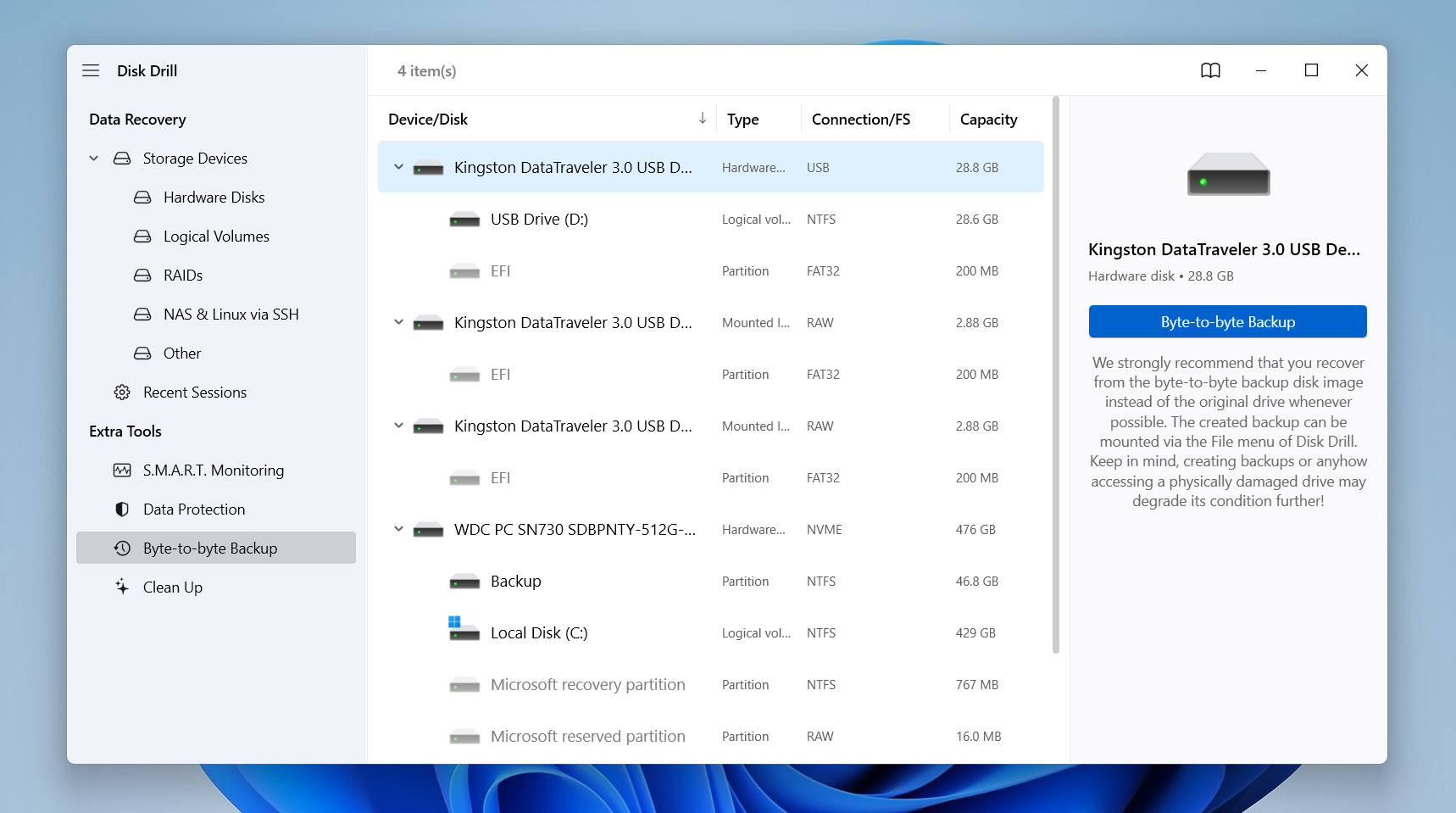This screenshot has width=1456, height=813.
Task: Sort by Type column header
Action: 742,120
